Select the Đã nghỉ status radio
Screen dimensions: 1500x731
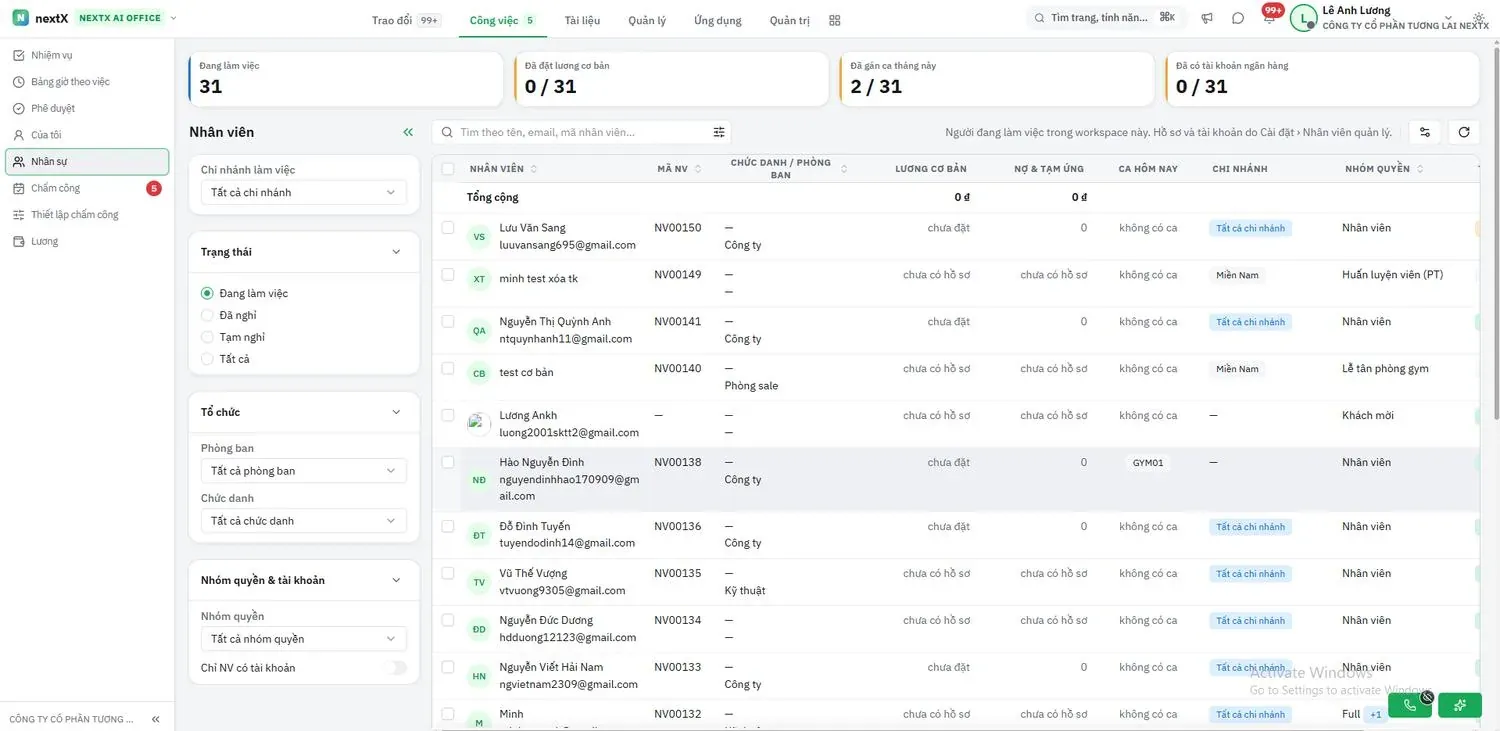[x=207, y=315]
